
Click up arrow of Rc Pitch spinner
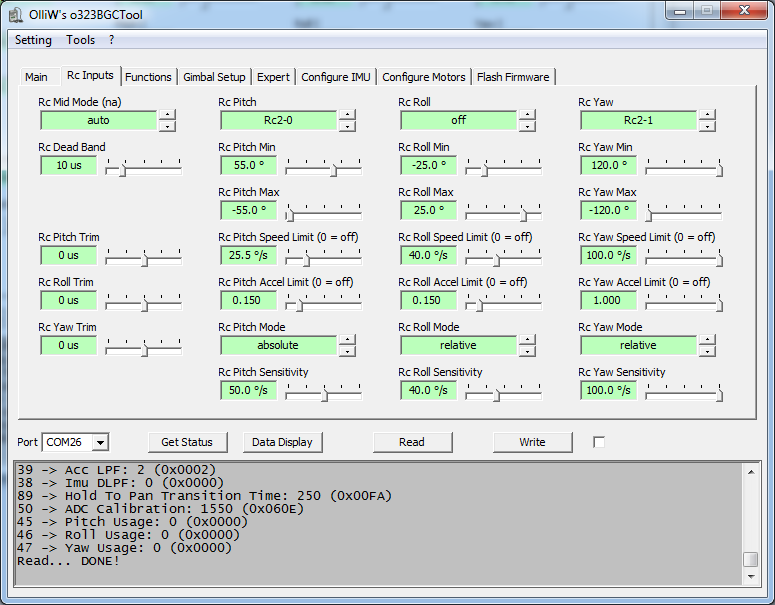tap(347, 115)
